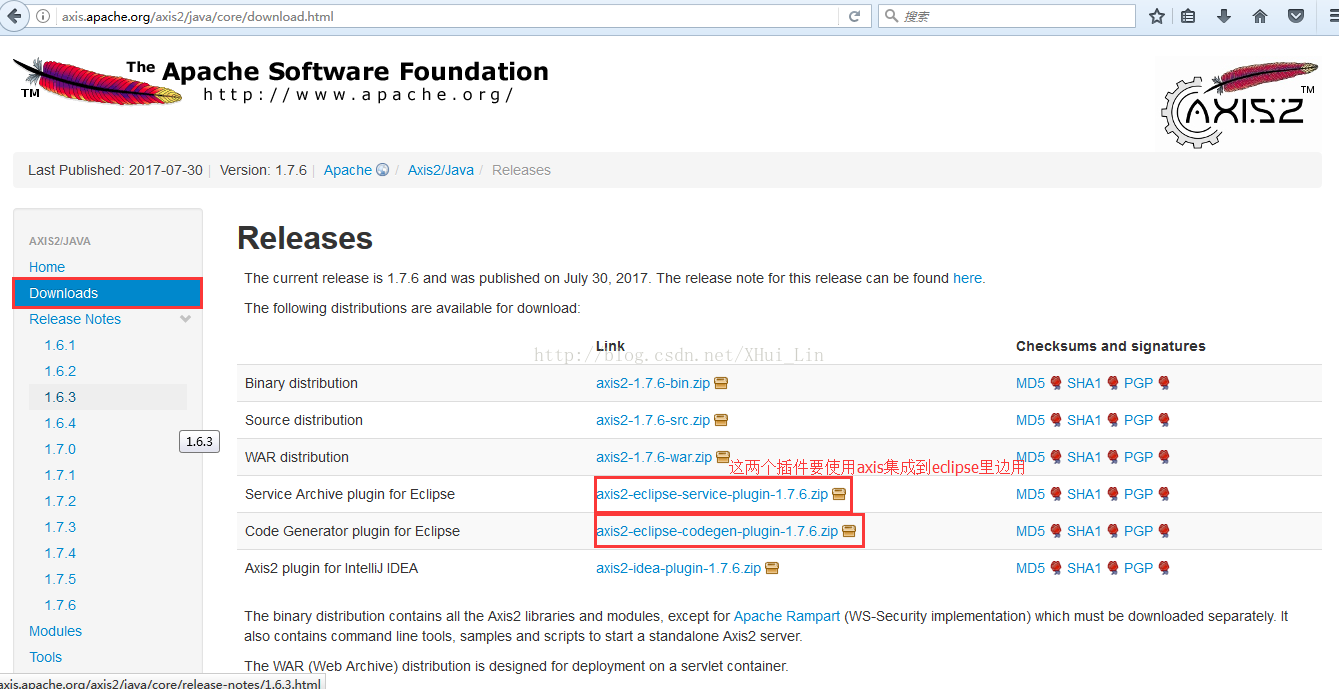
Task: Bookmark this page with star icon
Action: 1157,16
